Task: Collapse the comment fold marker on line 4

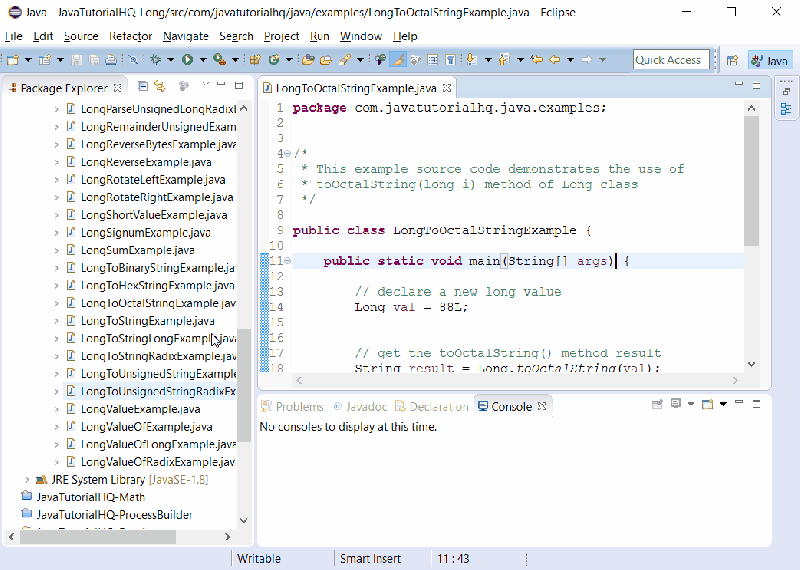Action: (x=287, y=153)
